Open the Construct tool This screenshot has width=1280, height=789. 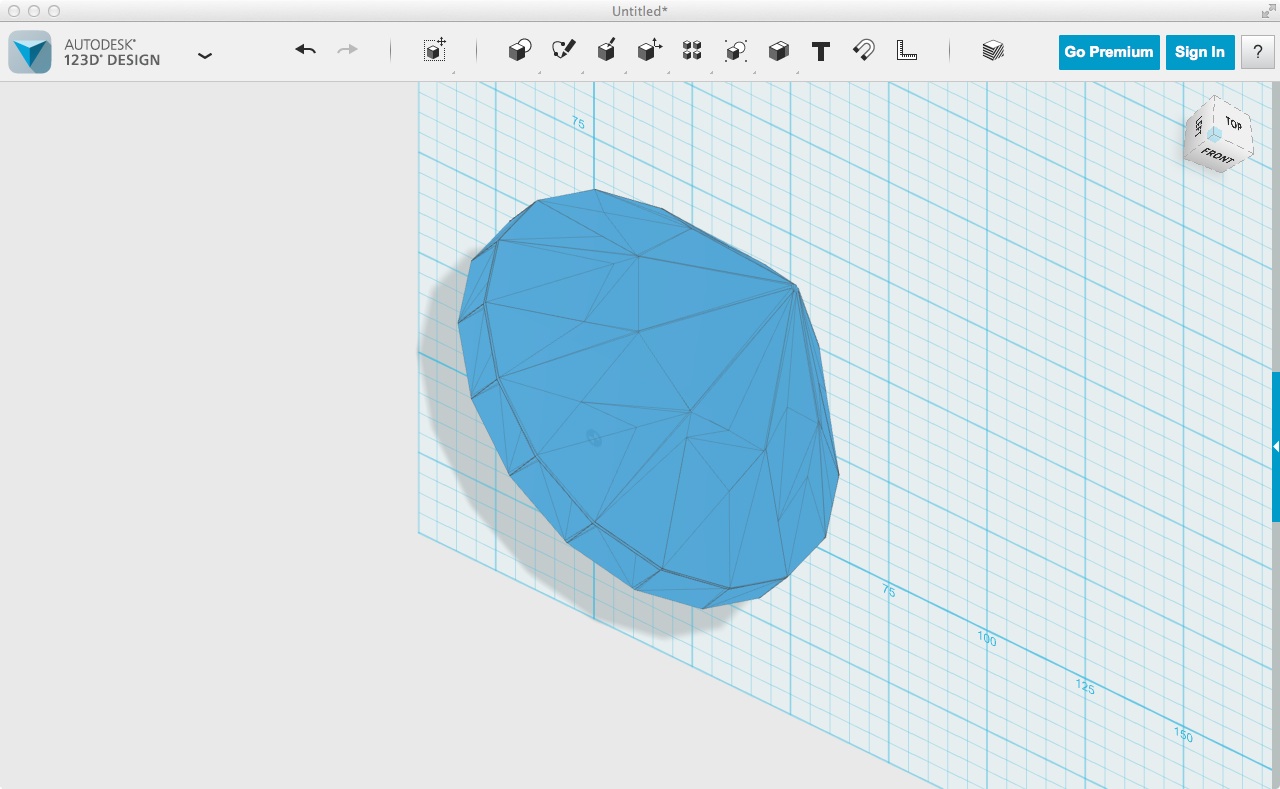(606, 51)
